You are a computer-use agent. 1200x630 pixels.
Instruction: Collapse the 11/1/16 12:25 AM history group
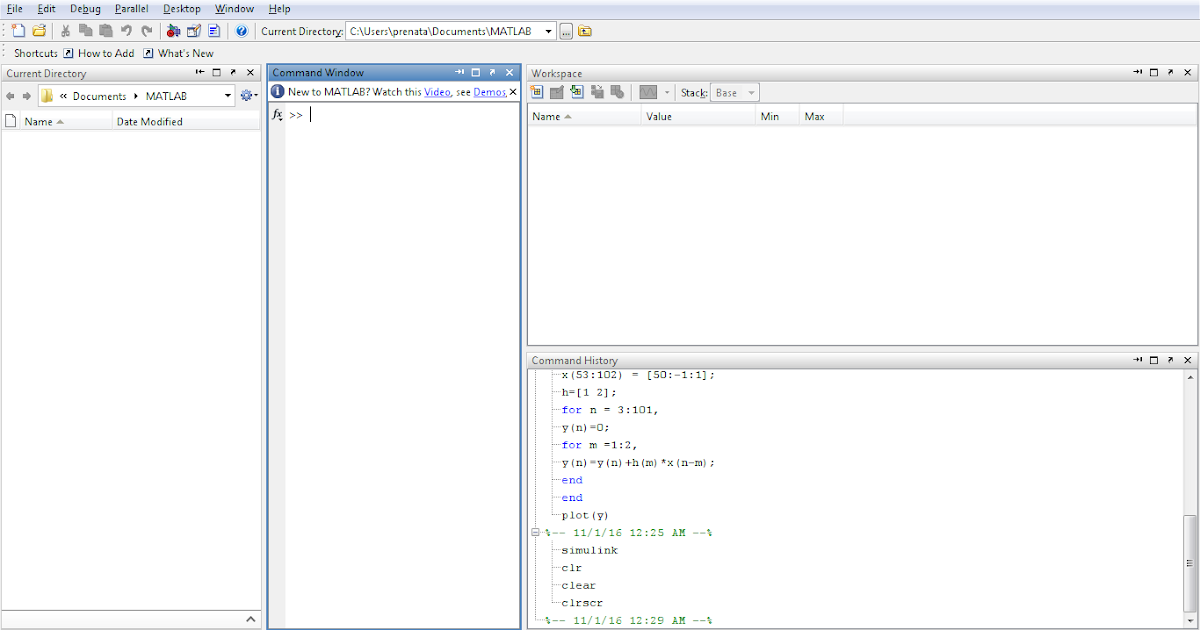536,532
